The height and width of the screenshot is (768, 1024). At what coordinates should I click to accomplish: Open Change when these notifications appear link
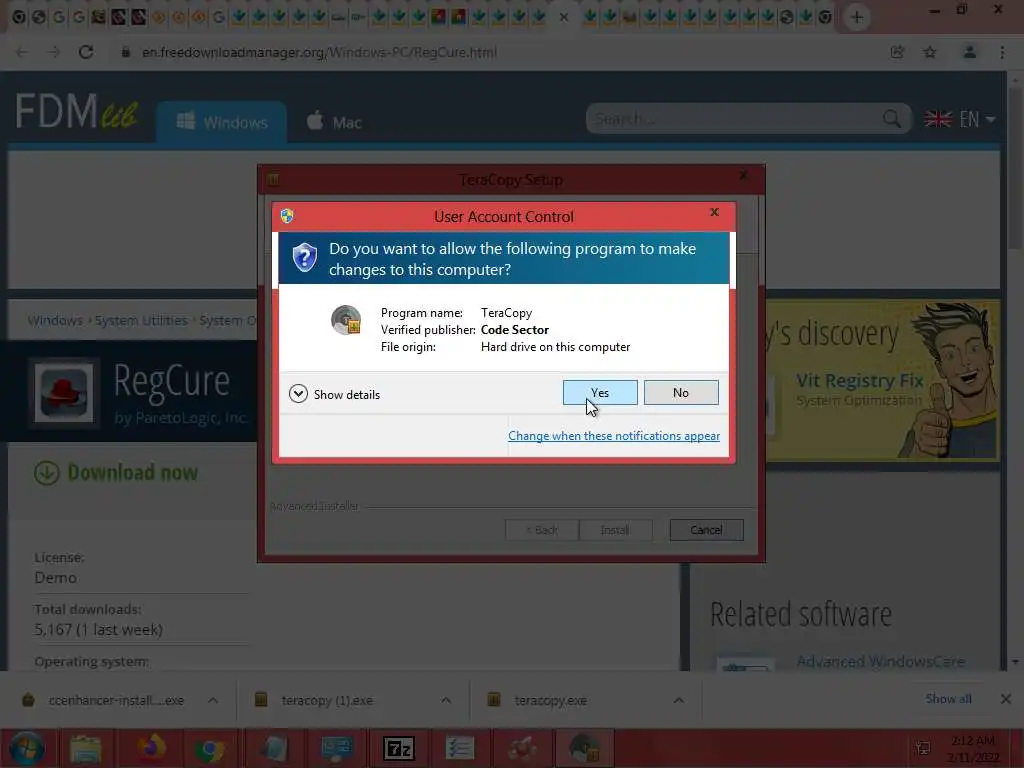coord(614,436)
